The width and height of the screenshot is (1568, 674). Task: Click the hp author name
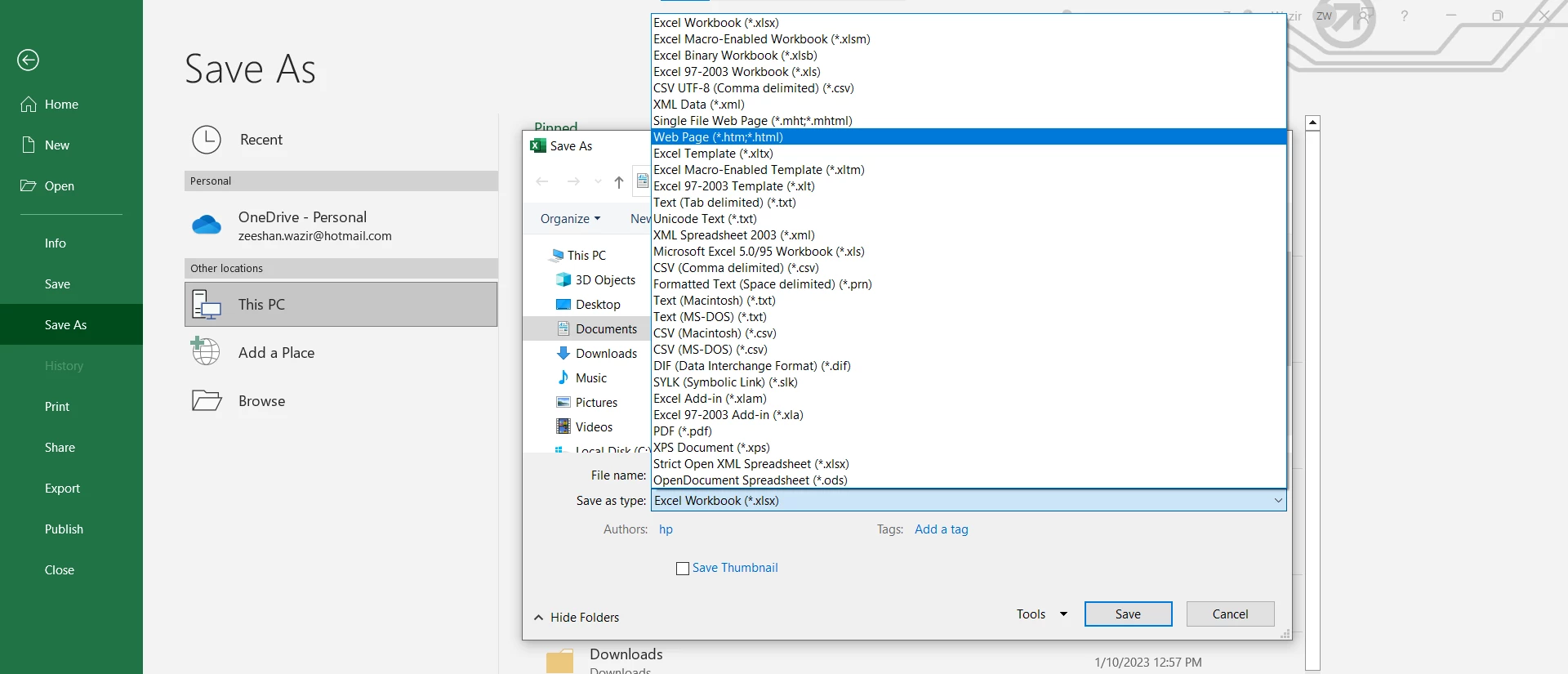coord(666,529)
